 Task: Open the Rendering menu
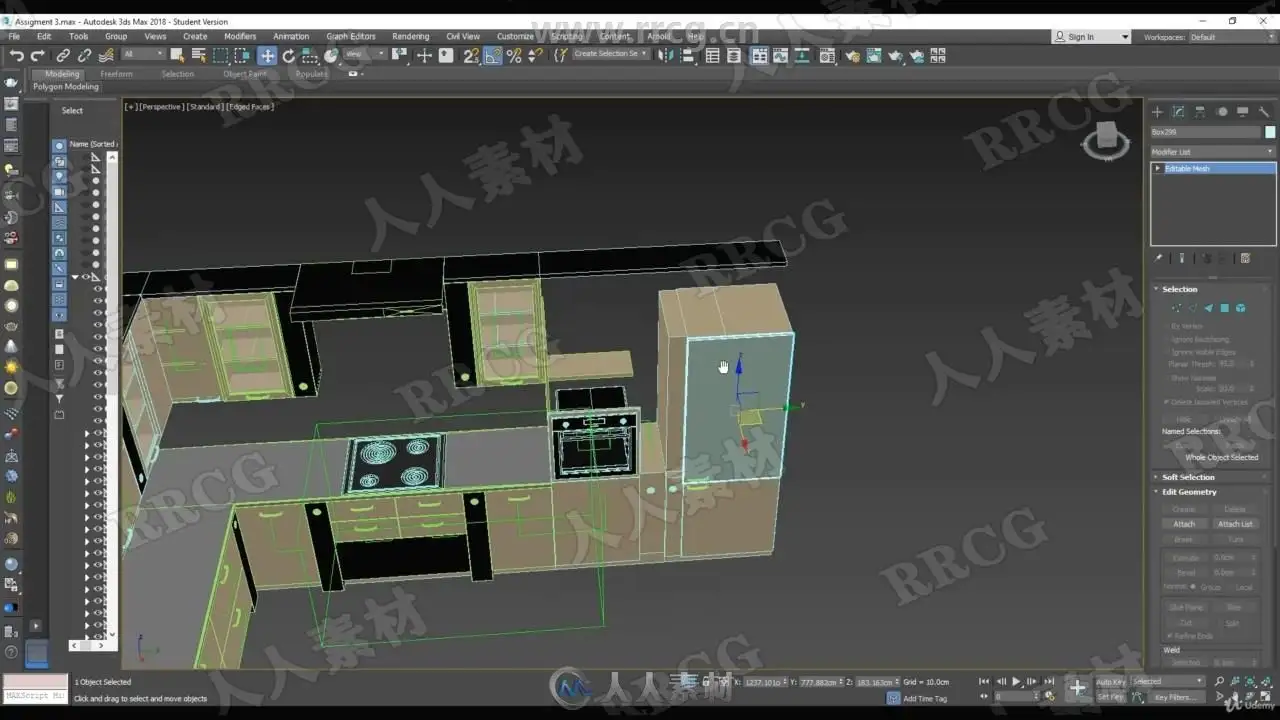click(x=410, y=36)
